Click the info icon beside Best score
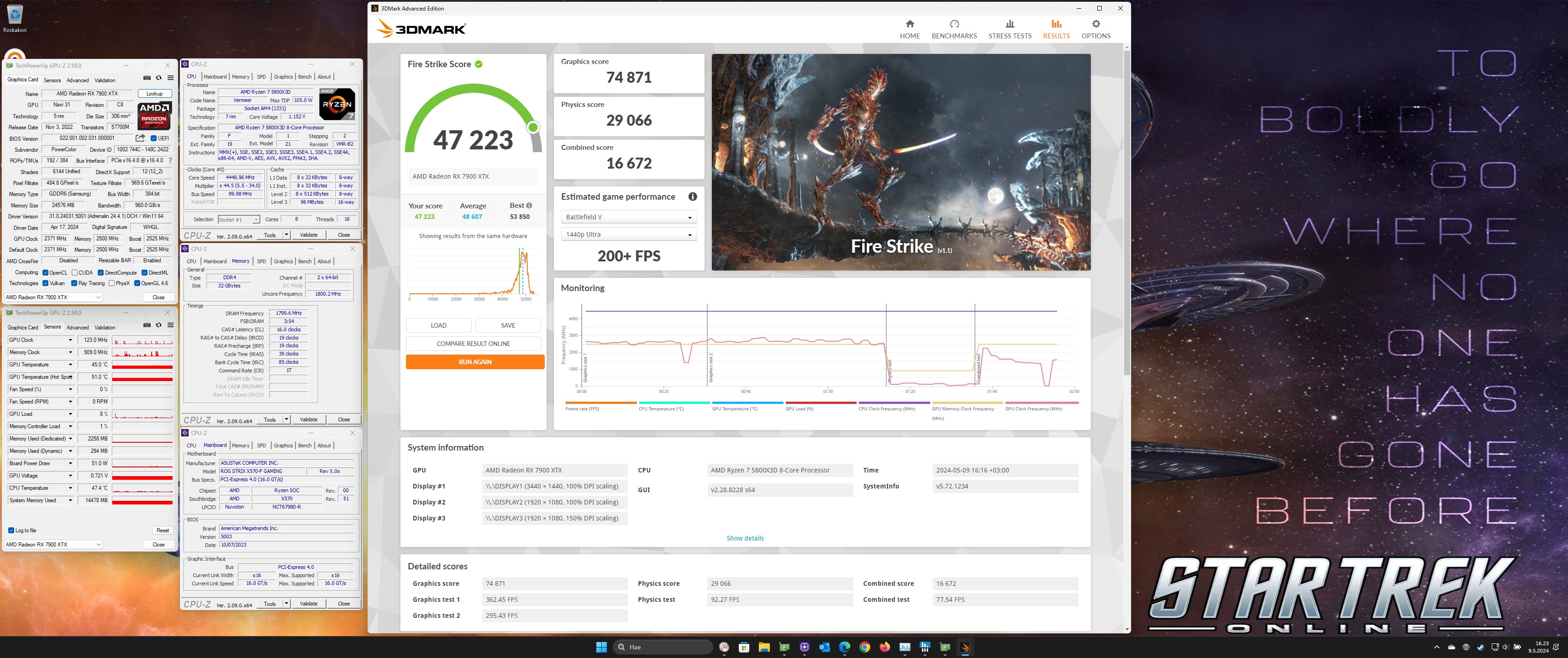1568x658 pixels. [529, 205]
